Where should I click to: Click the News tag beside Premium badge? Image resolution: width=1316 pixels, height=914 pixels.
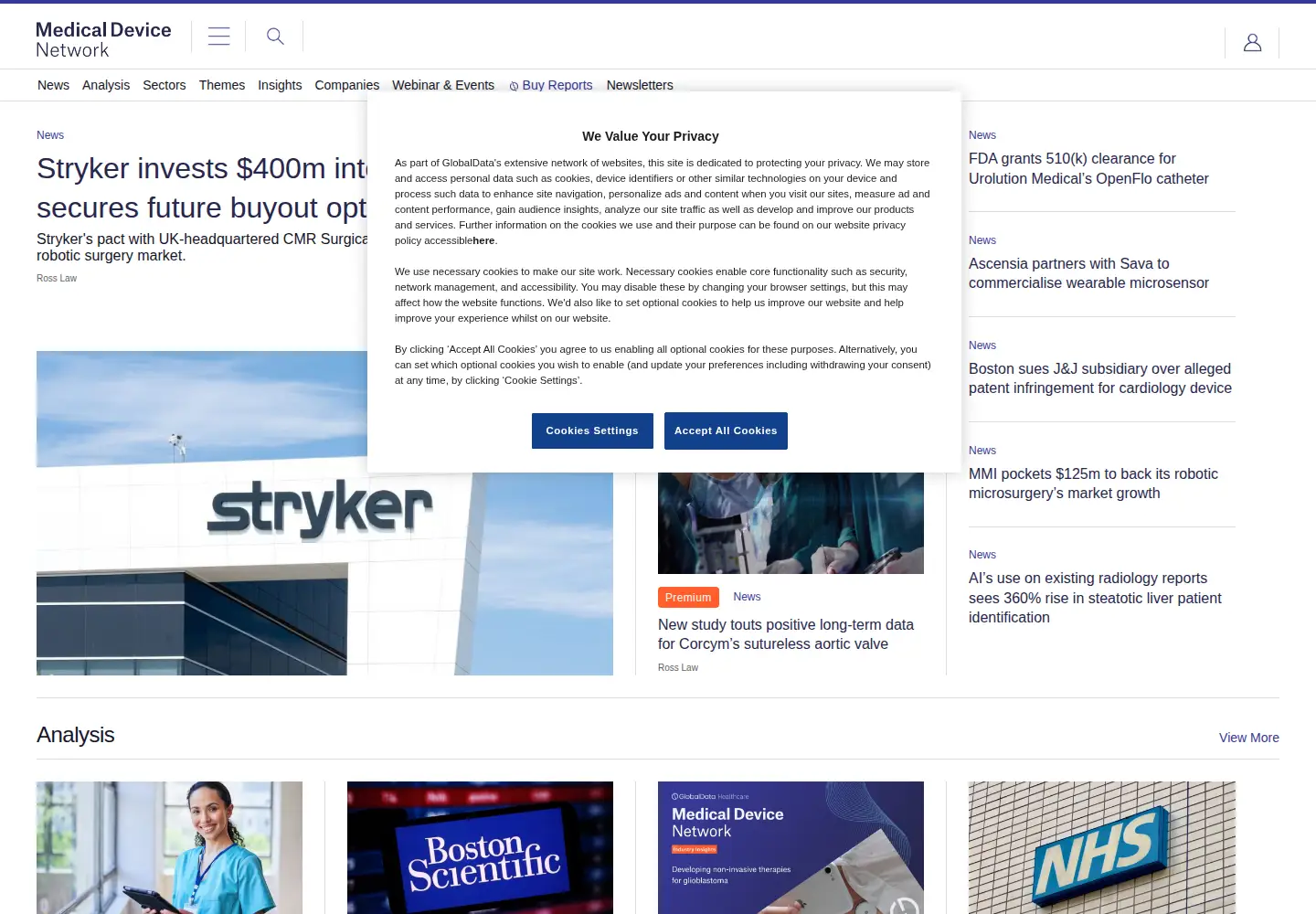click(747, 597)
